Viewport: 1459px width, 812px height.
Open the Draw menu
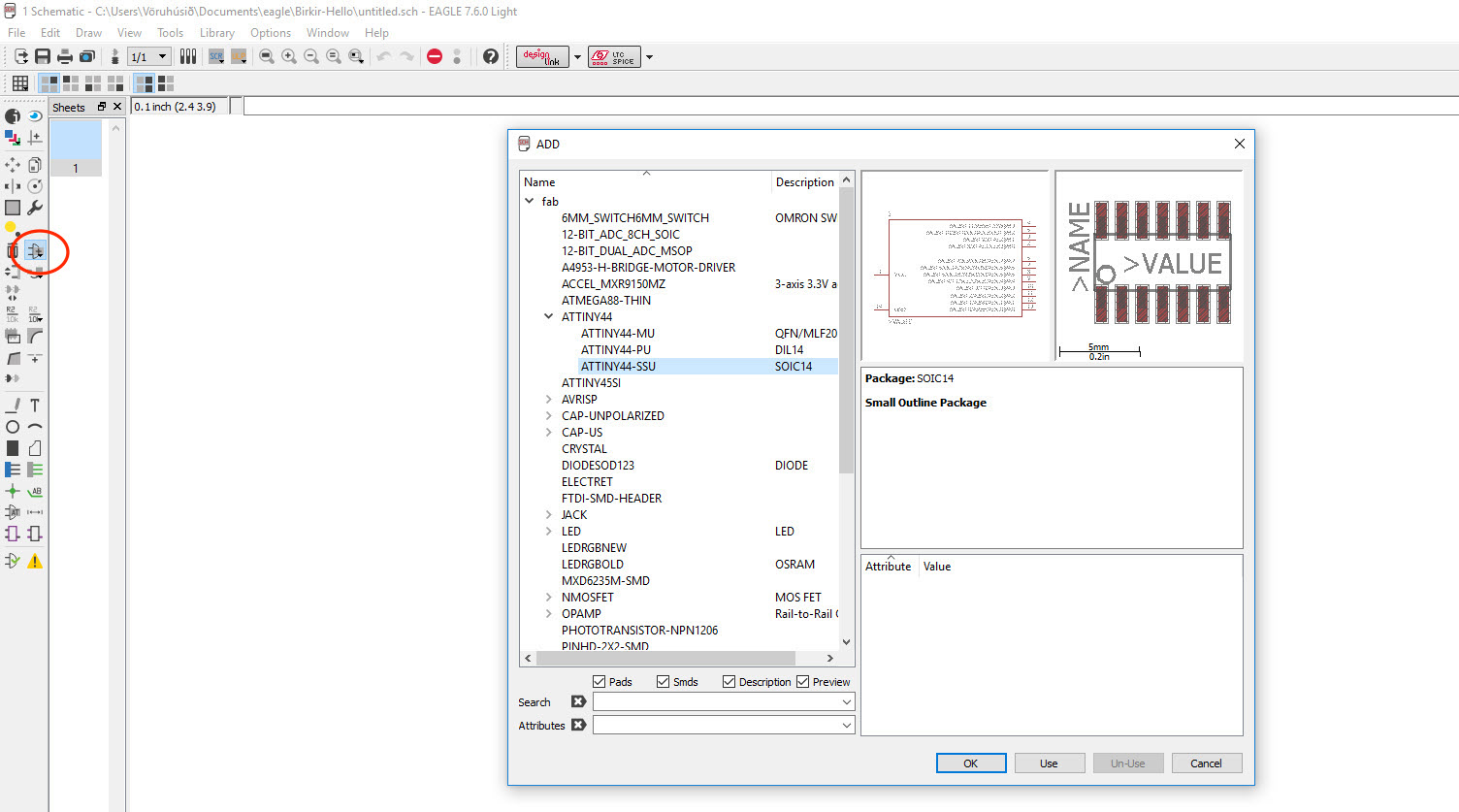(88, 33)
